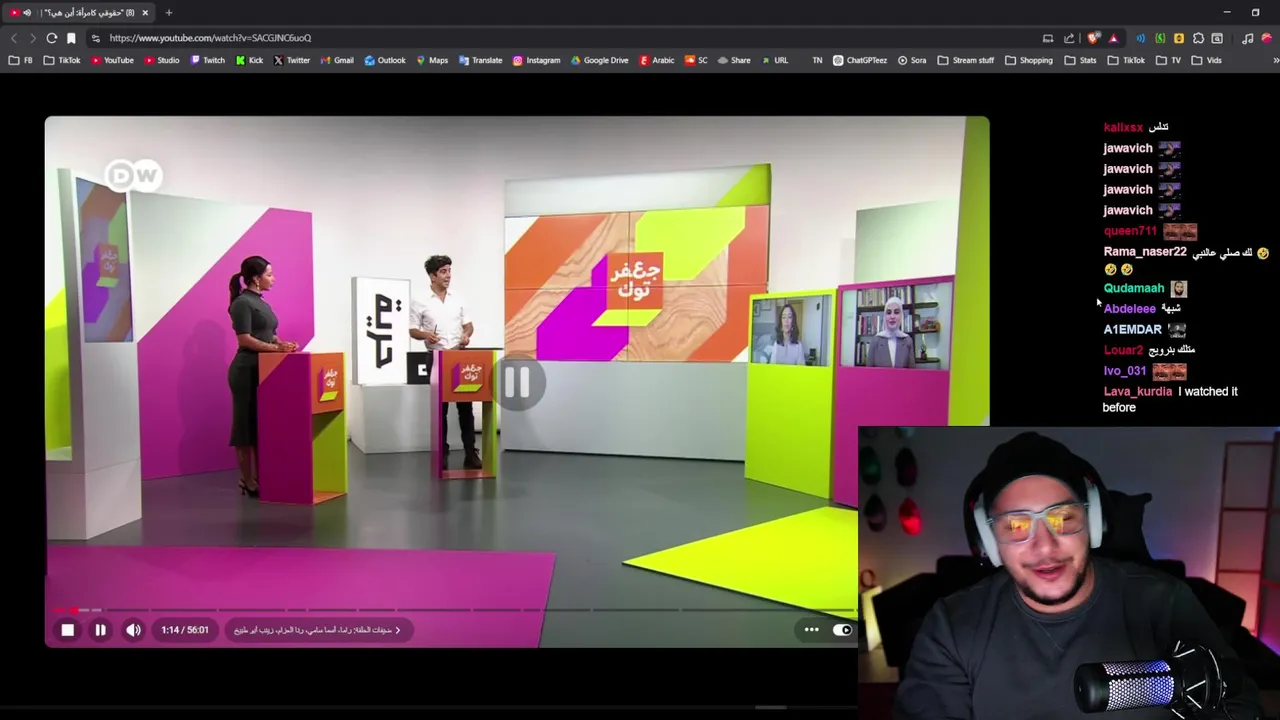Screen dimensions: 1280x720
Task: Mute the video with the speaker icon
Action: [x=133, y=630]
